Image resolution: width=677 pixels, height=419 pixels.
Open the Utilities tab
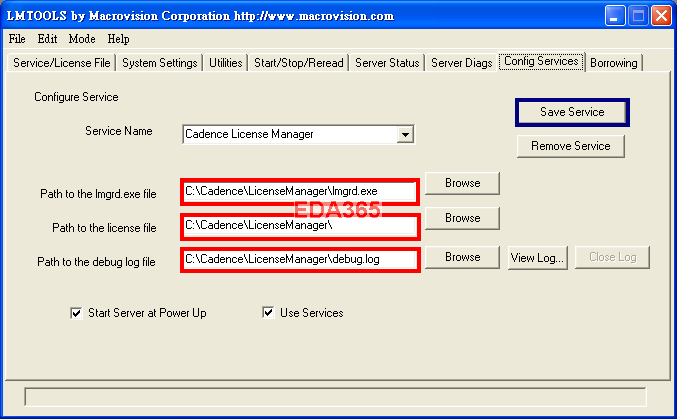point(225,63)
